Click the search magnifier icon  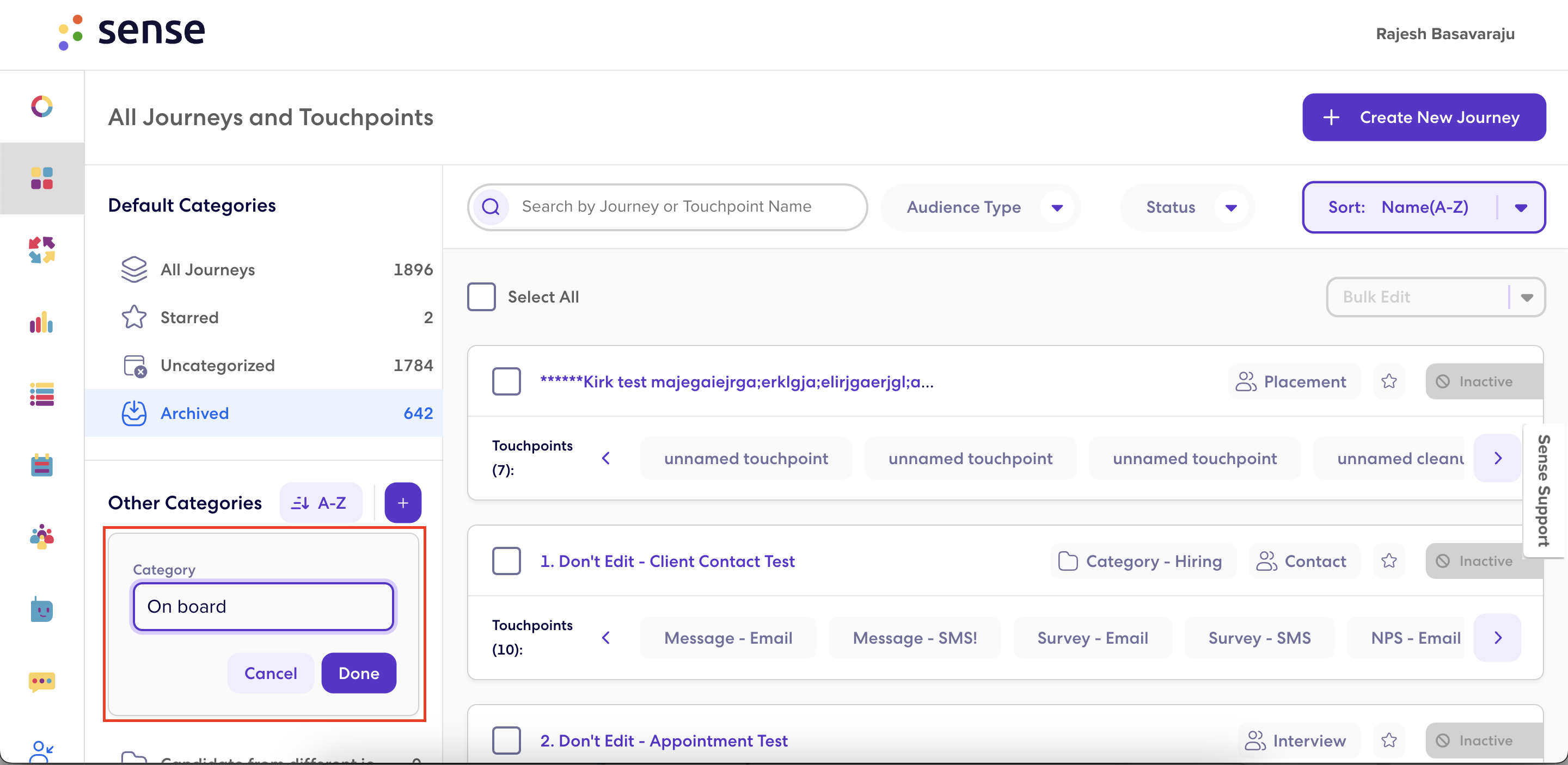[x=491, y=207]
